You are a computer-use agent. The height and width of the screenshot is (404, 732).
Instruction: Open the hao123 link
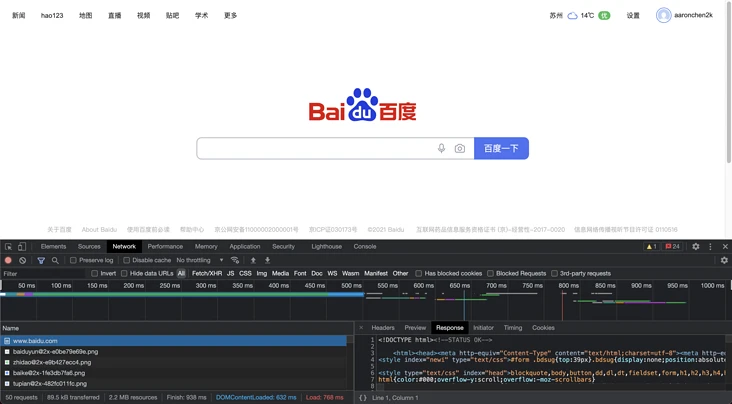52,15
